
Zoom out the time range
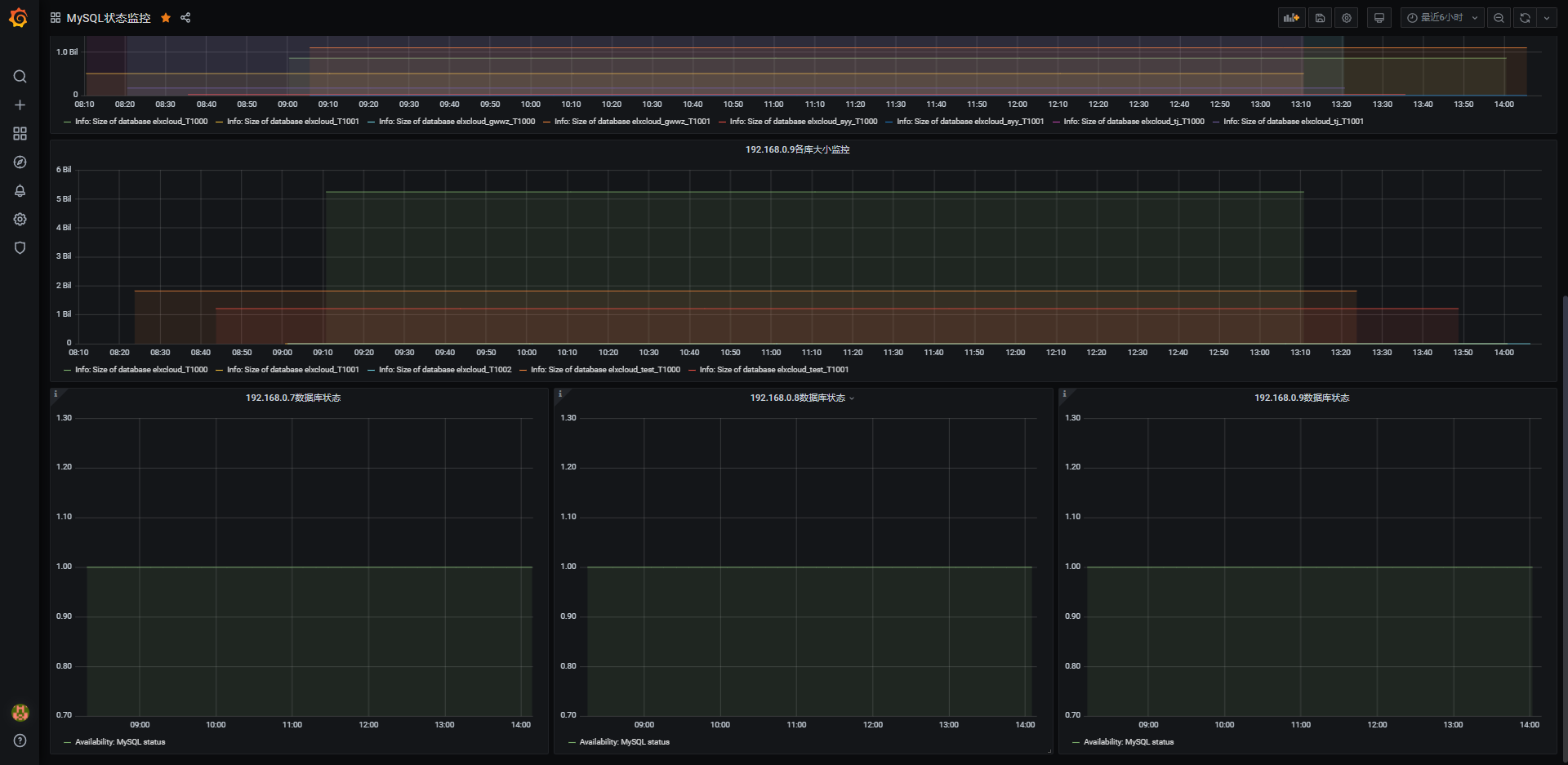click(x=1499, y=18)
